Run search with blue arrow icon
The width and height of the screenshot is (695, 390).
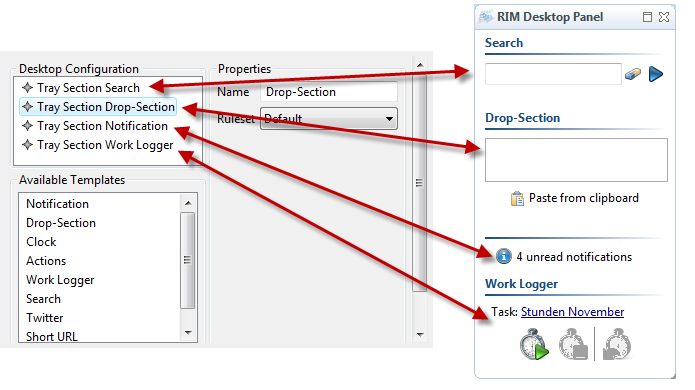click(656, 74)
